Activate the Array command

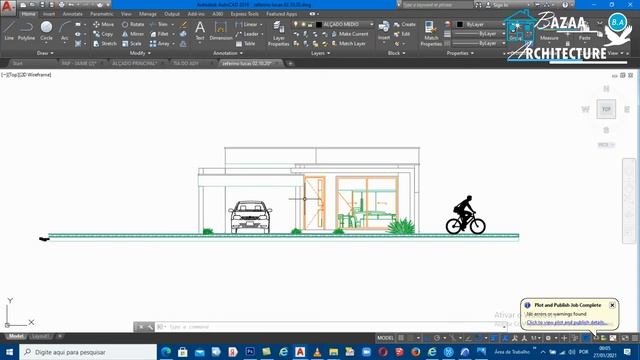click(x=160, y=43)
